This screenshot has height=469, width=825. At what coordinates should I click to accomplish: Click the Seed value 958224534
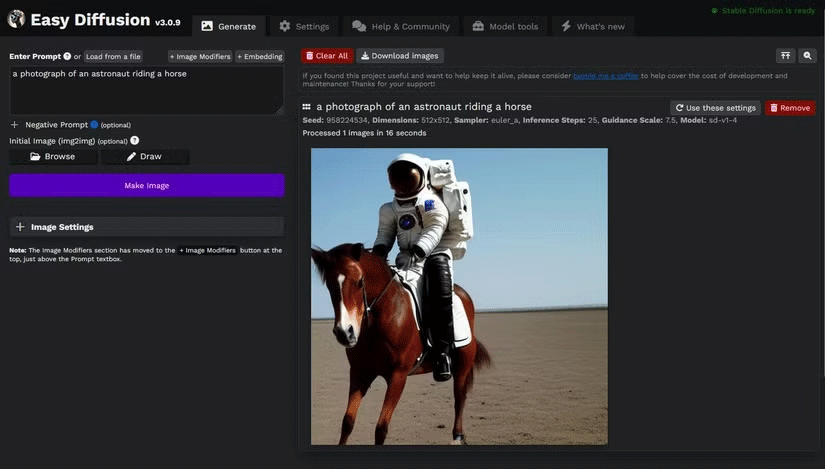(347, 121)
